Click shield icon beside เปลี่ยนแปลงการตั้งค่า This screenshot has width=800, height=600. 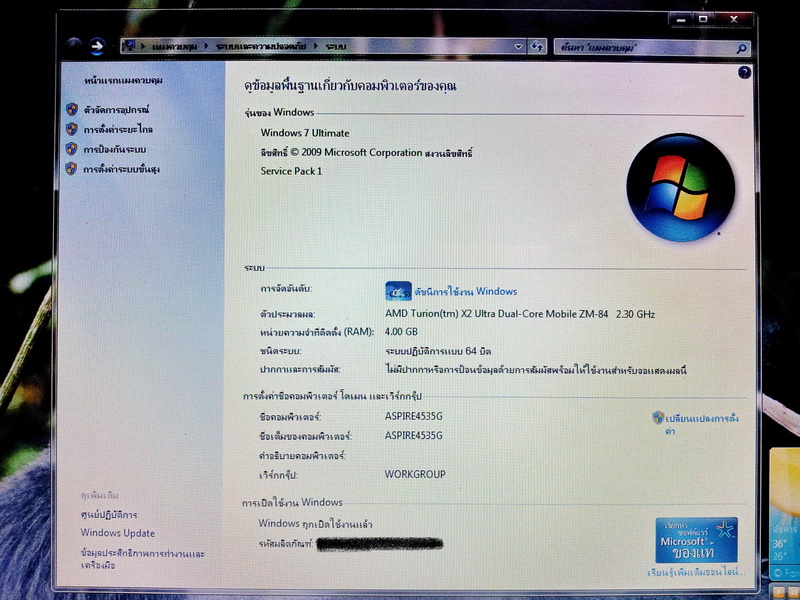(x=658, y=418)
